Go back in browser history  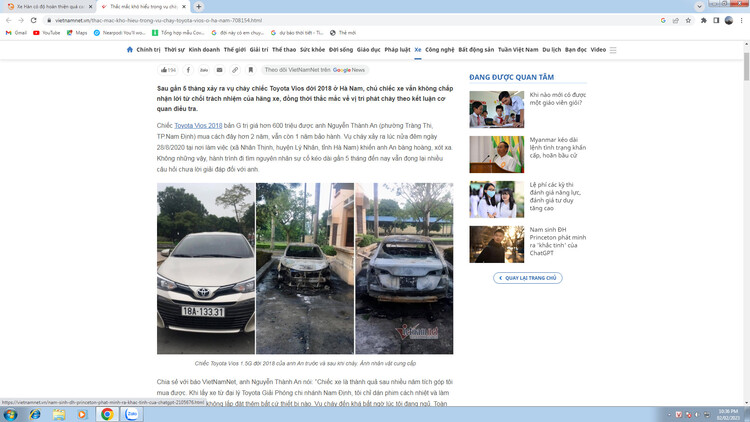tap(8, 20)
